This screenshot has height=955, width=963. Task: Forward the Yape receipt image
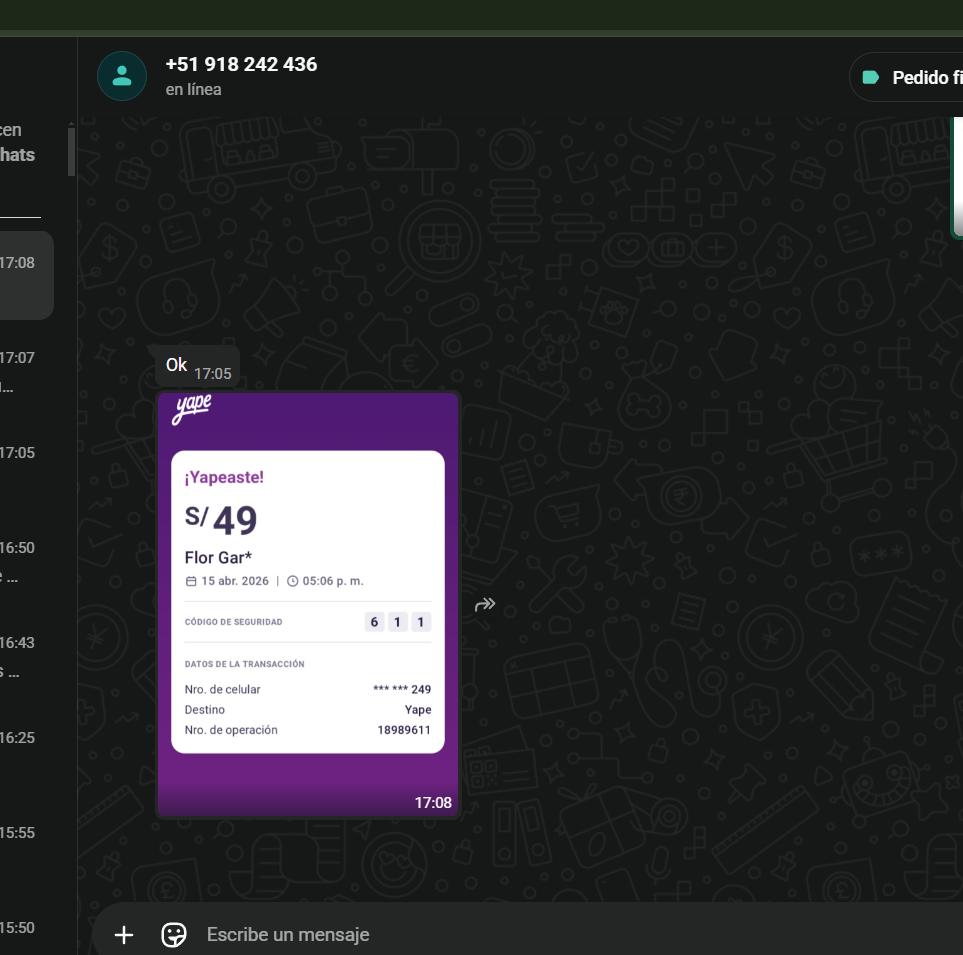tap(485, 604)
